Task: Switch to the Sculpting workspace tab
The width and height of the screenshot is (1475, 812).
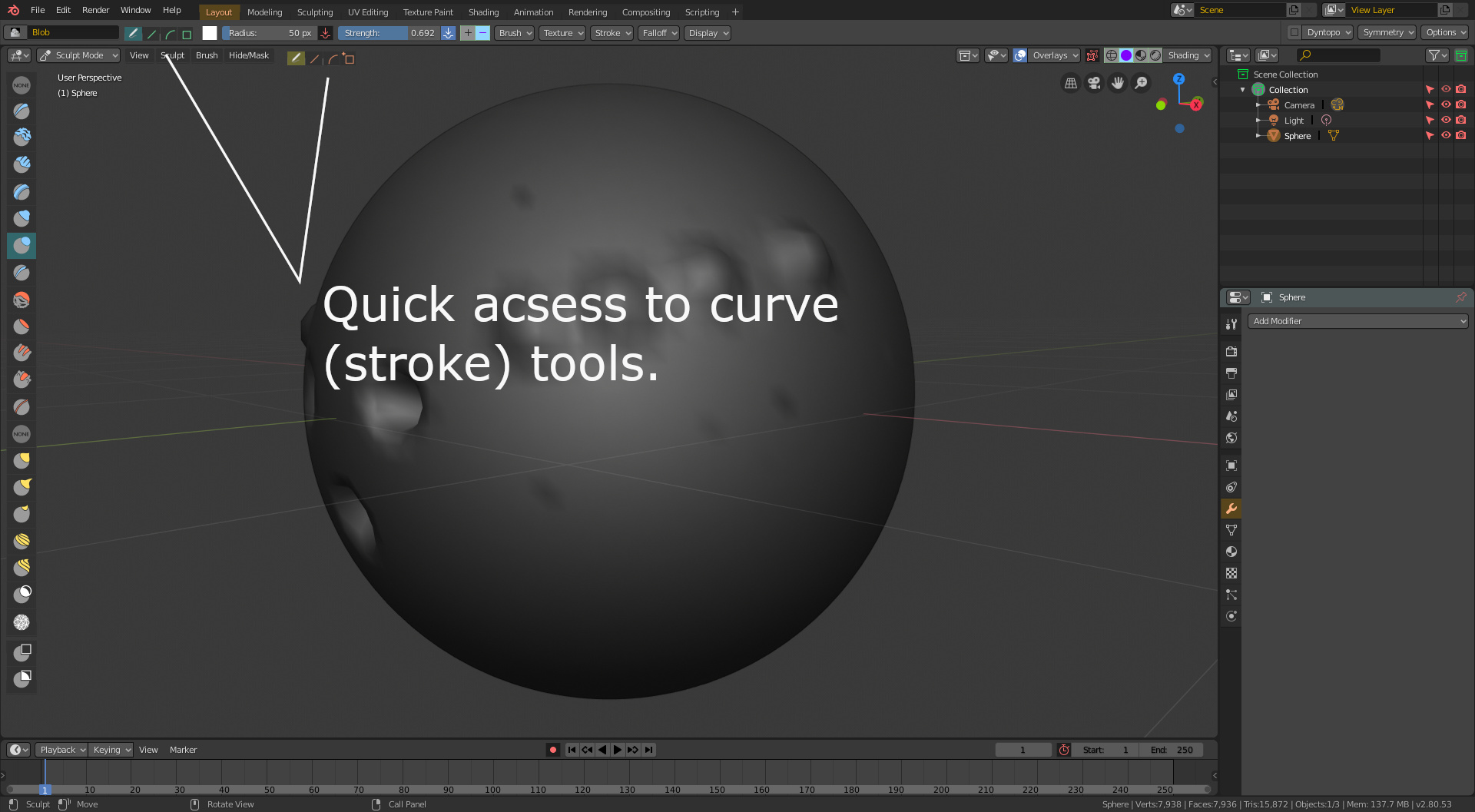Action: pyautogui.click(x=315, y=12)
